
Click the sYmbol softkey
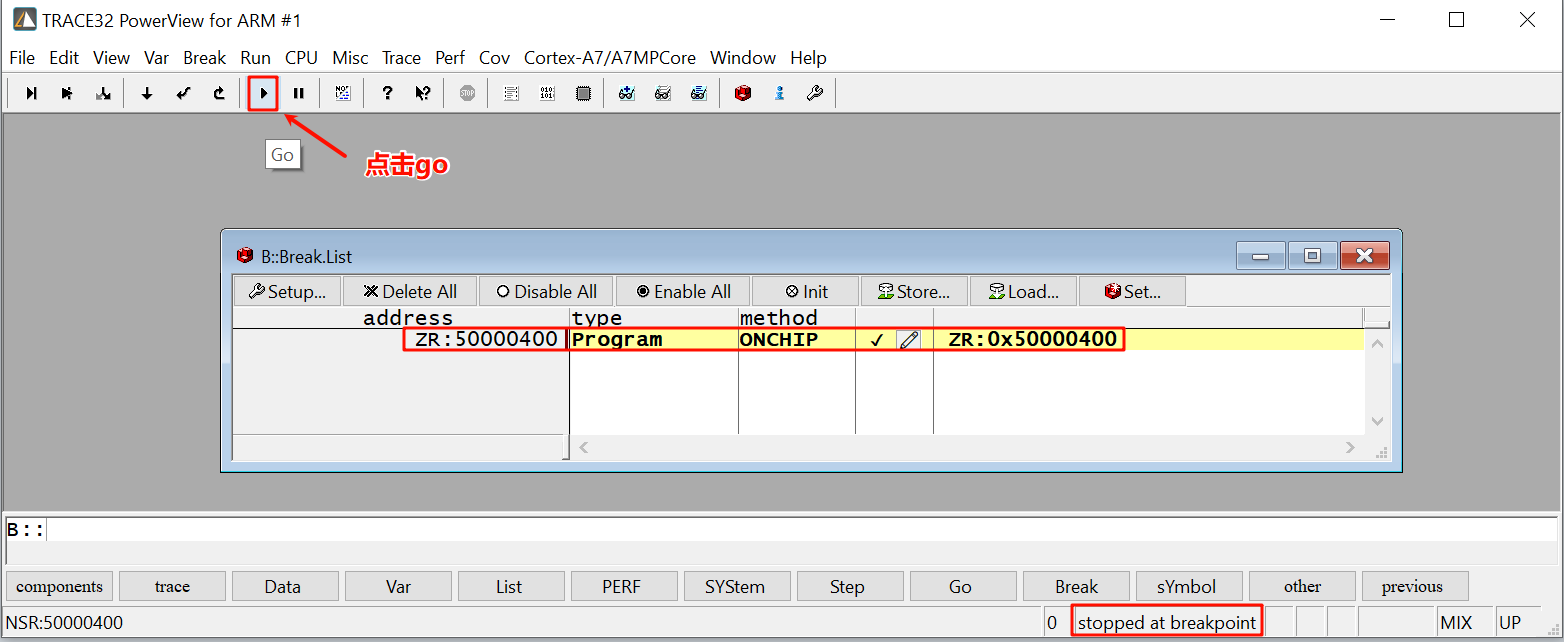pyautogui.click(x=1187, y=587)
